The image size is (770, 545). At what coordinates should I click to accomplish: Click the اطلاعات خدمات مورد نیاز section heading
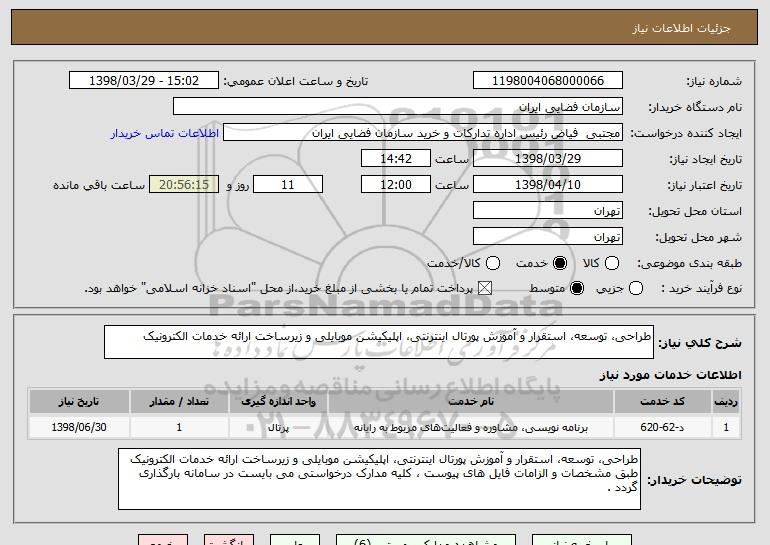coord(670,375)
